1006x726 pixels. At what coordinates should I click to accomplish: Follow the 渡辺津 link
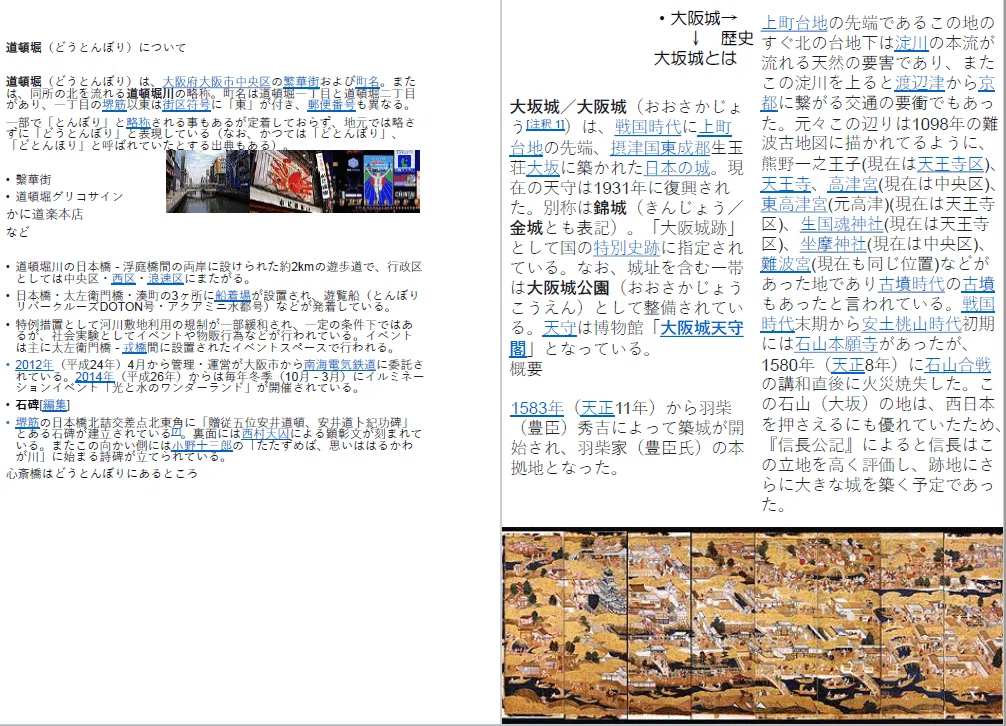point(920,83)
